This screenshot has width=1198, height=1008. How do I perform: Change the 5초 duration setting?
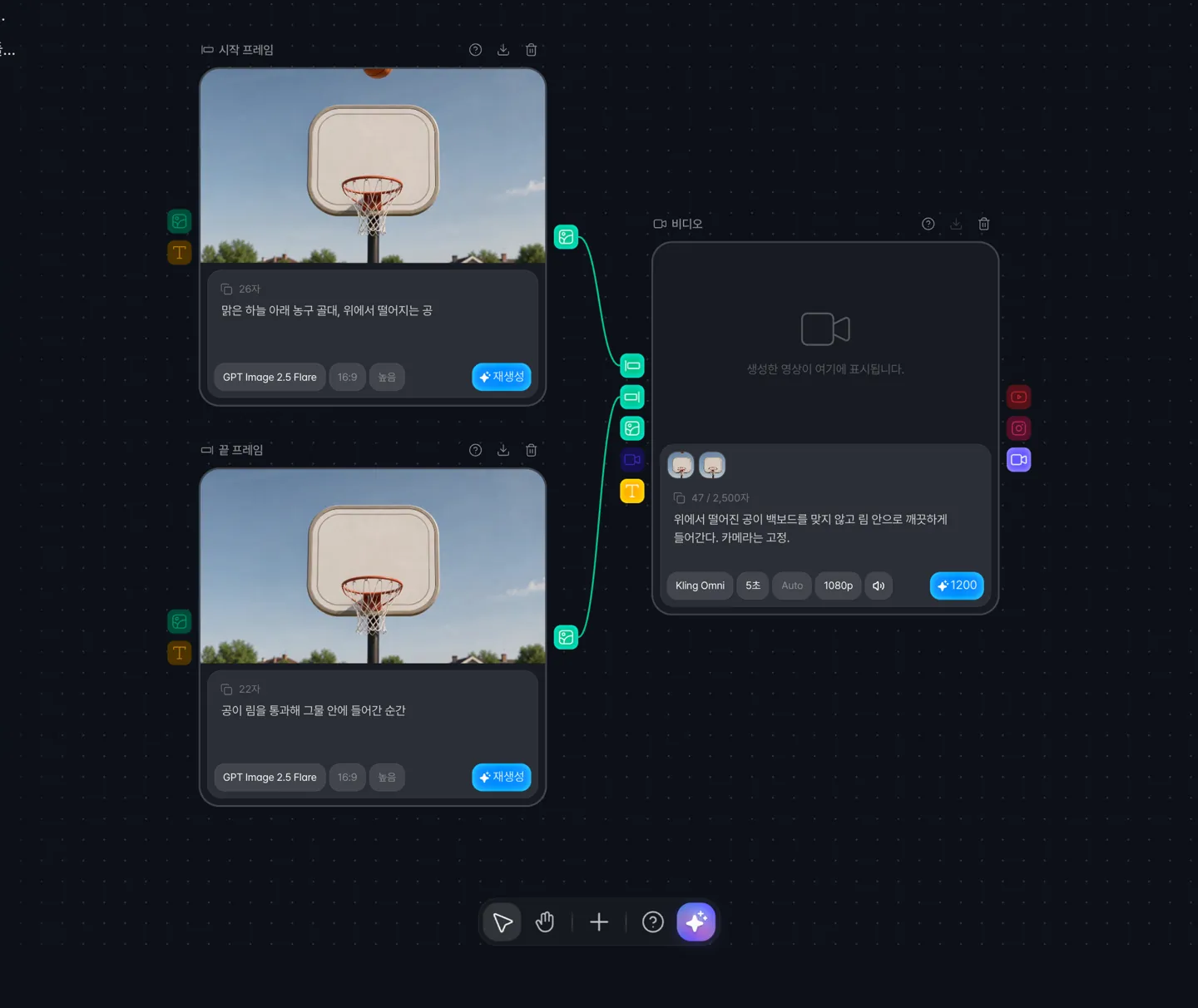[x=753, y=586]
